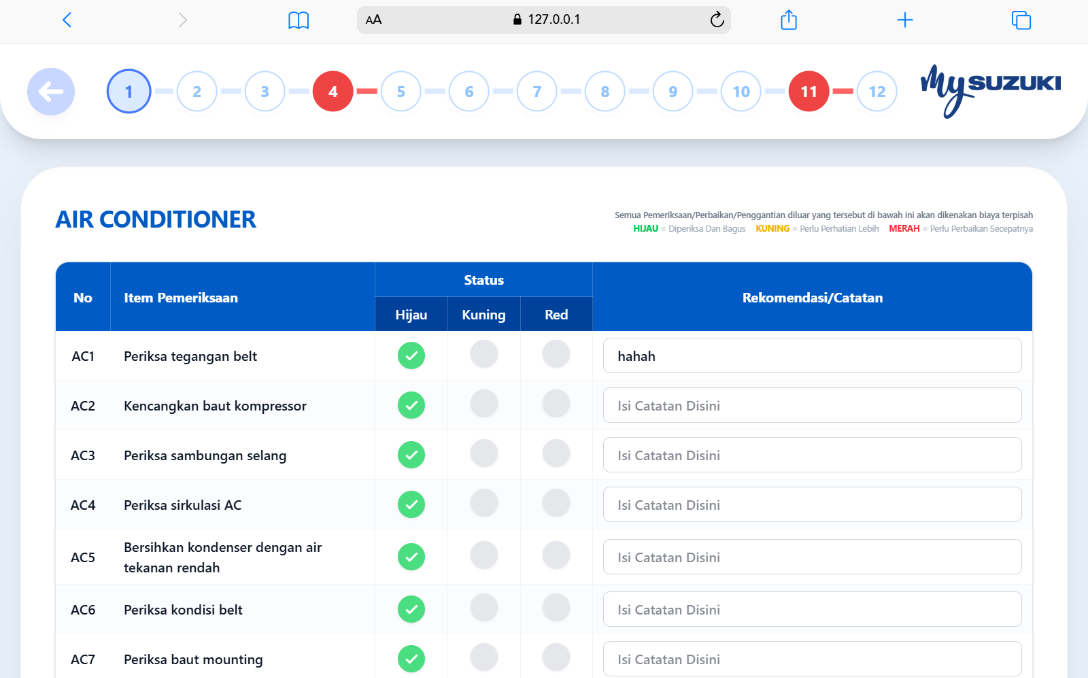Set AC4 status to Red

pyautogui.click(x=556, y=503)
